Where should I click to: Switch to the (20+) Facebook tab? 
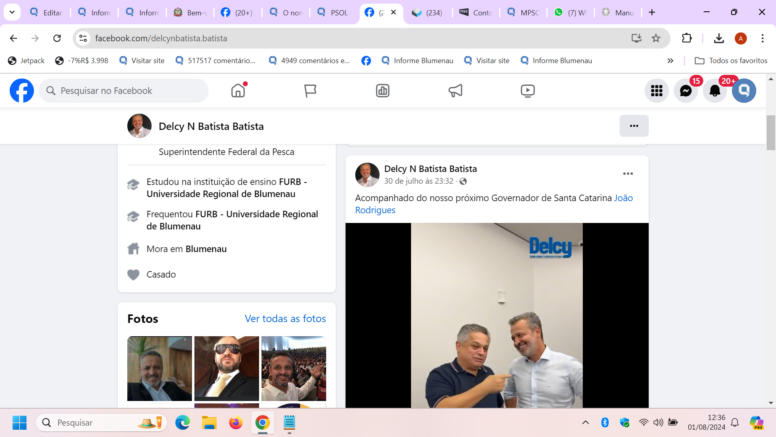click(237, 12)
